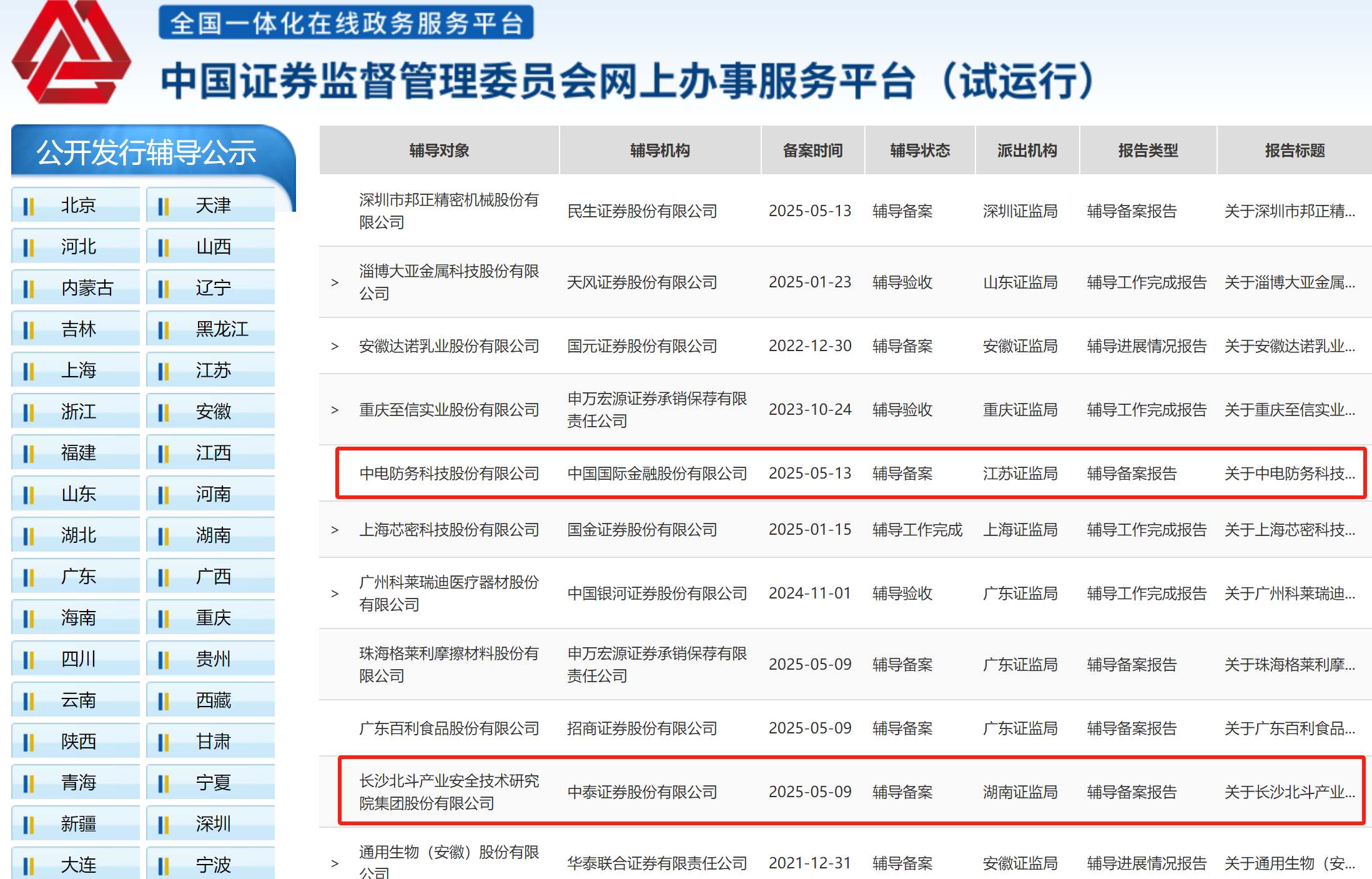Choose 山东 from the province list
The height and width of the screenshot is (879, 1372).
pos(76,494)
